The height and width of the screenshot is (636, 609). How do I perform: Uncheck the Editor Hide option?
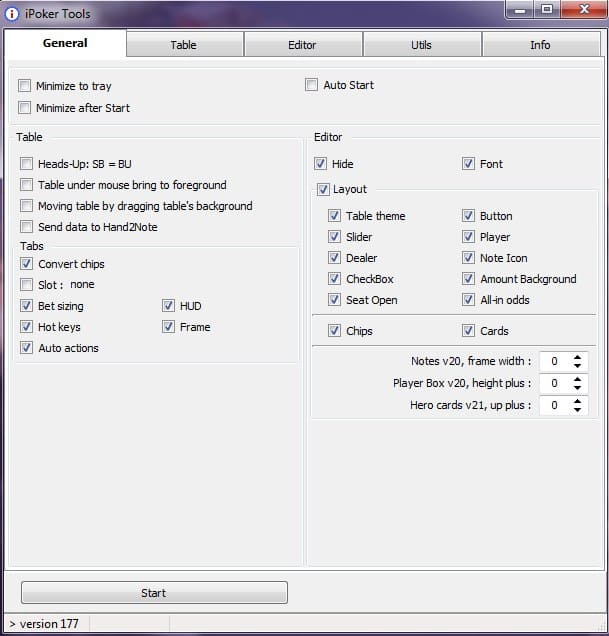(320, 163)
